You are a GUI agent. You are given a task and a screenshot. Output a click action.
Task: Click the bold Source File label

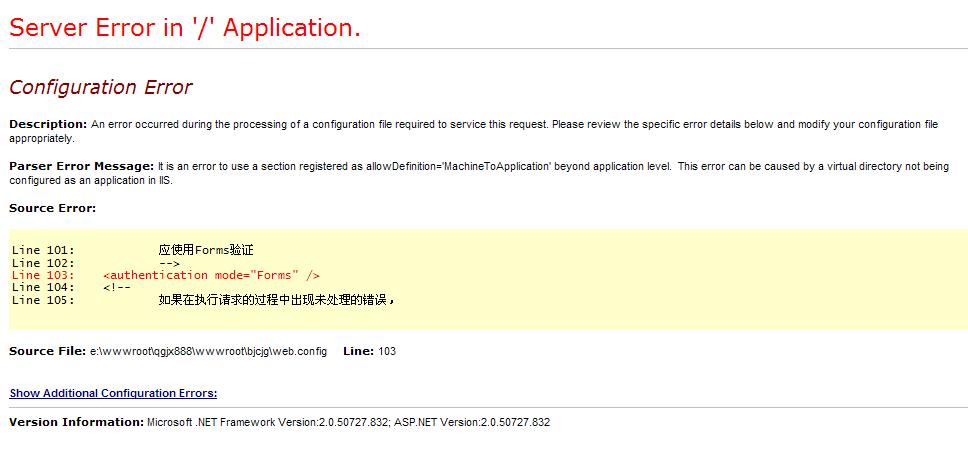pos(47,351)
